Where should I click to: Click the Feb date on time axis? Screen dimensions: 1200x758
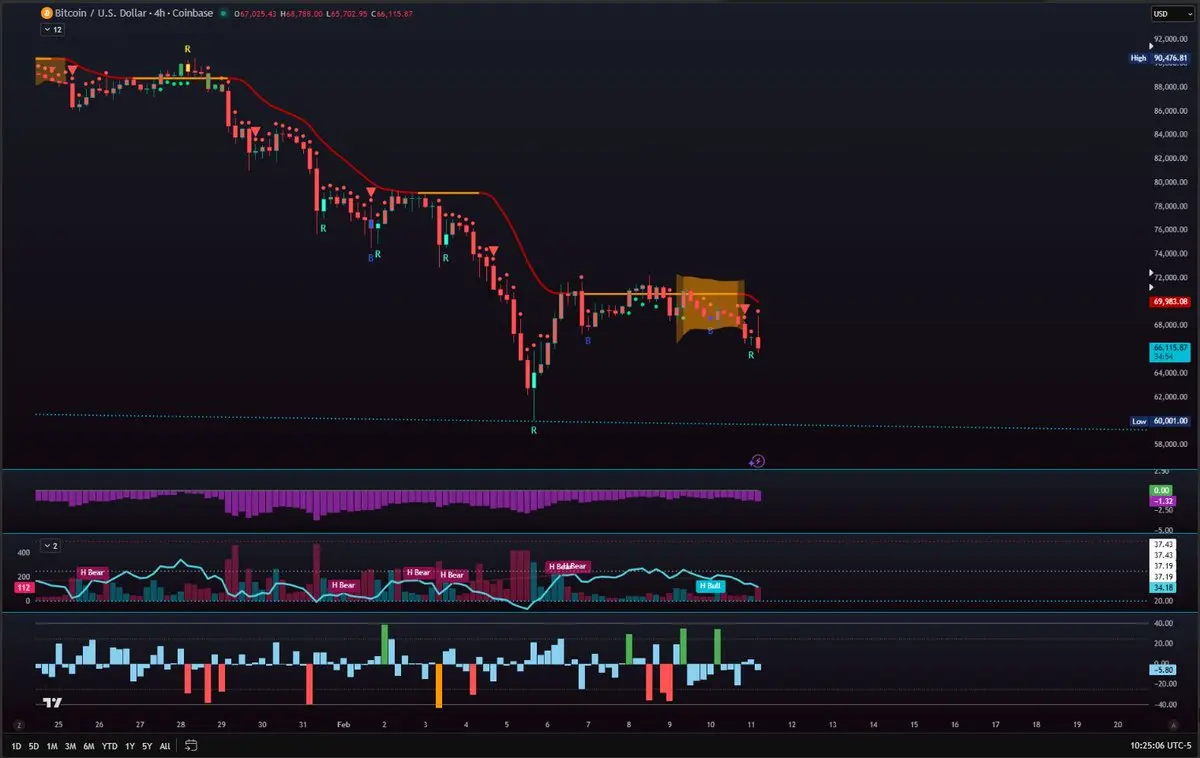click(x=342, y=723)
